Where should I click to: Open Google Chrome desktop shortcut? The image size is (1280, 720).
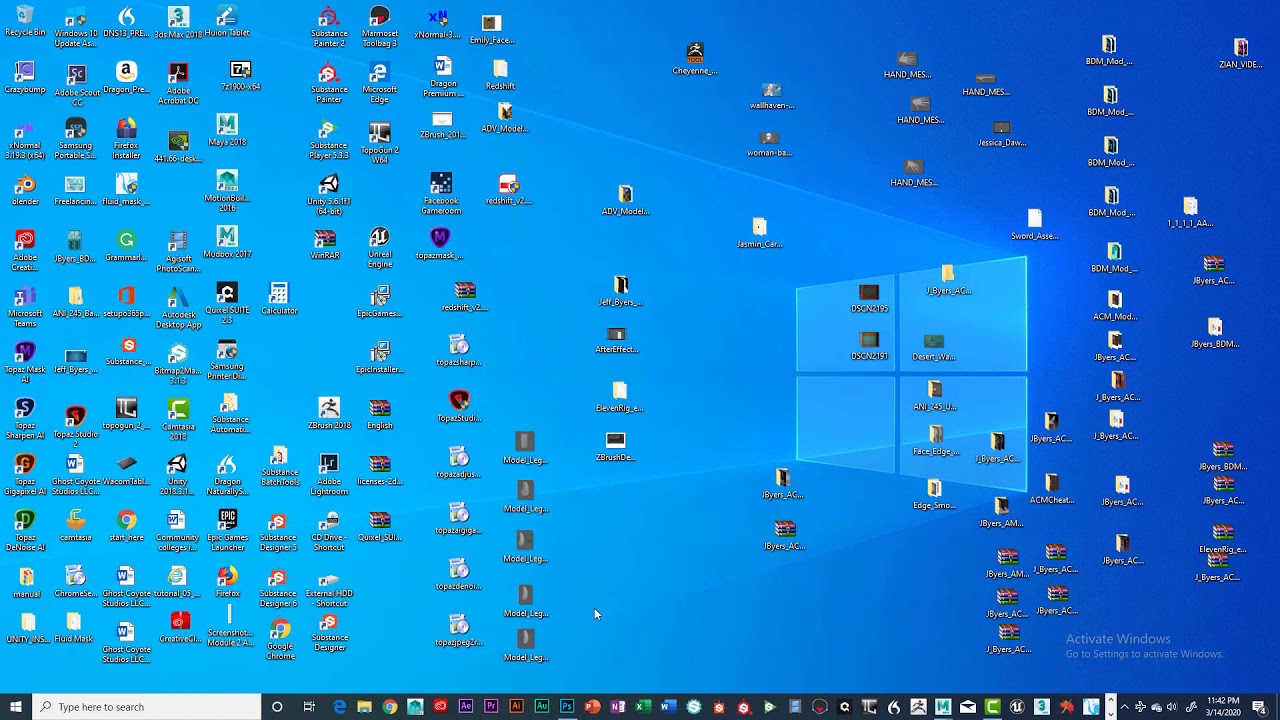(280, 640)
